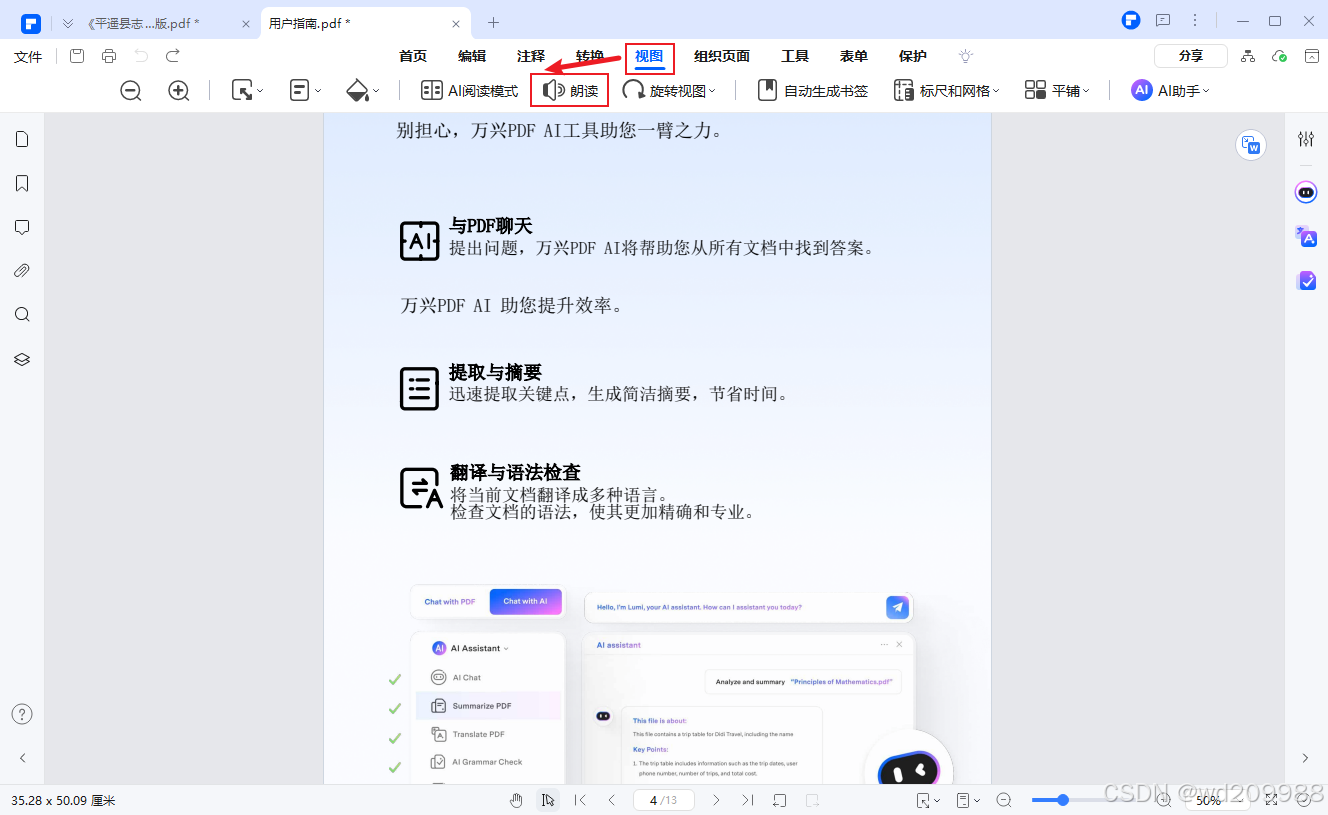Go to the next page
Screen dimensions: 1328x815
pyautogui.click(x=716, y=800)
